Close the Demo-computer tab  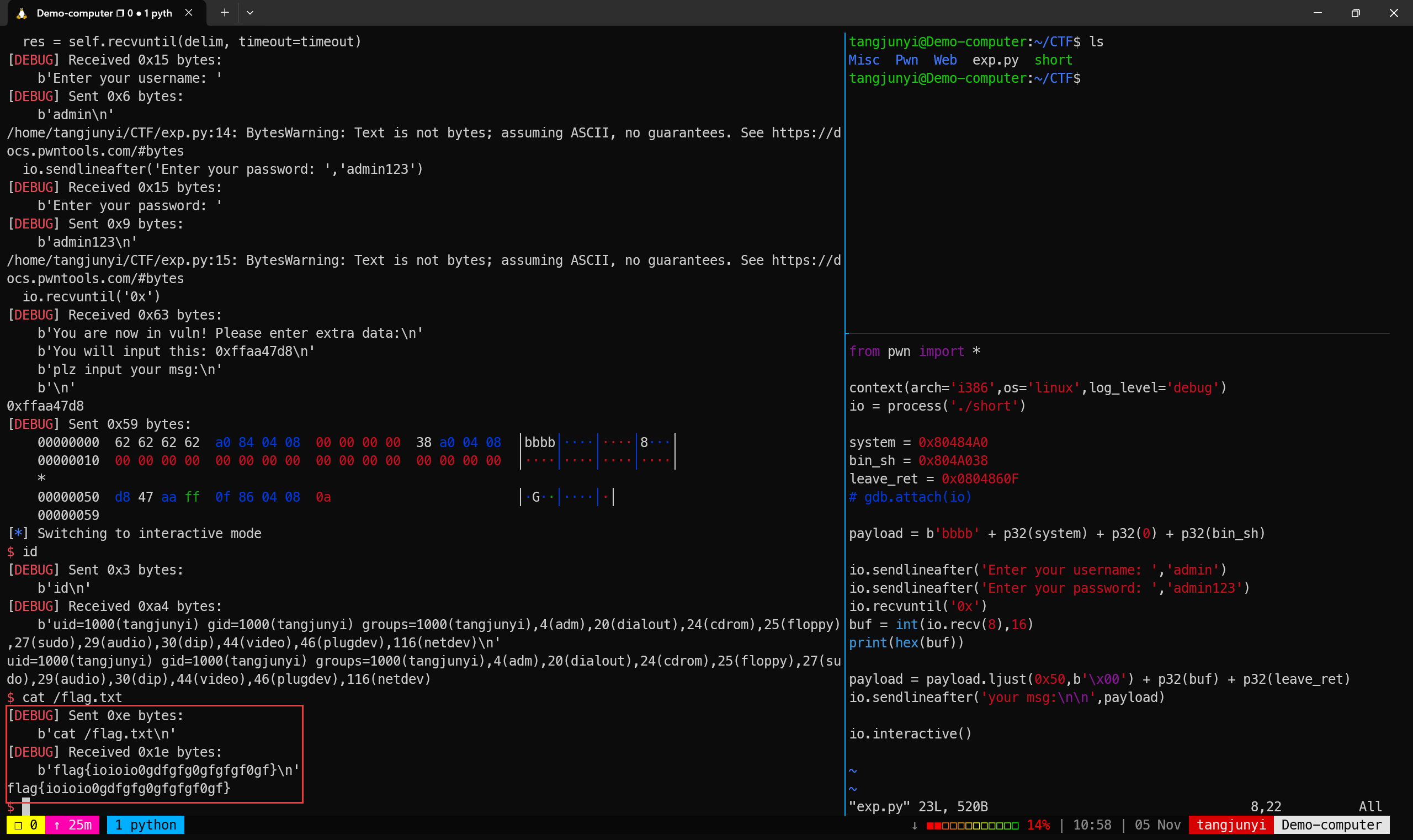click(189, 13)
